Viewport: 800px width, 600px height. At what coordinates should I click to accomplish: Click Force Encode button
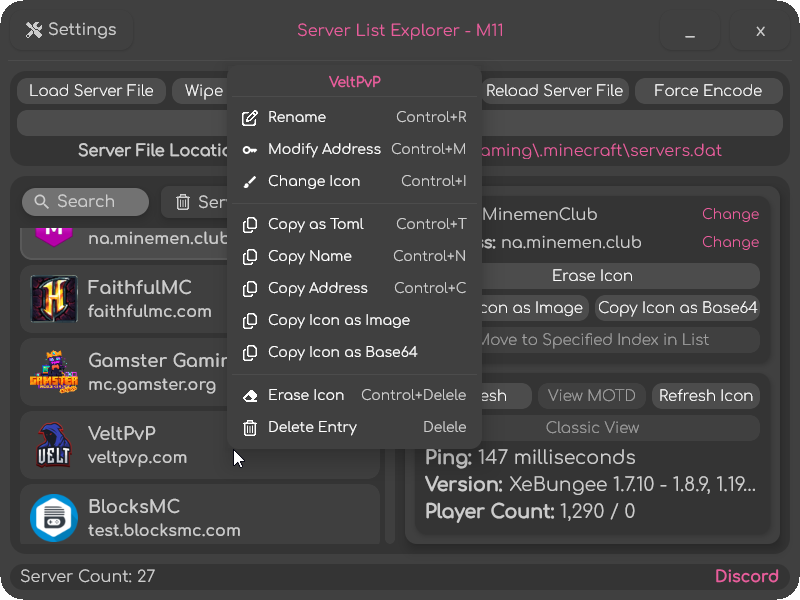(708, 91)
